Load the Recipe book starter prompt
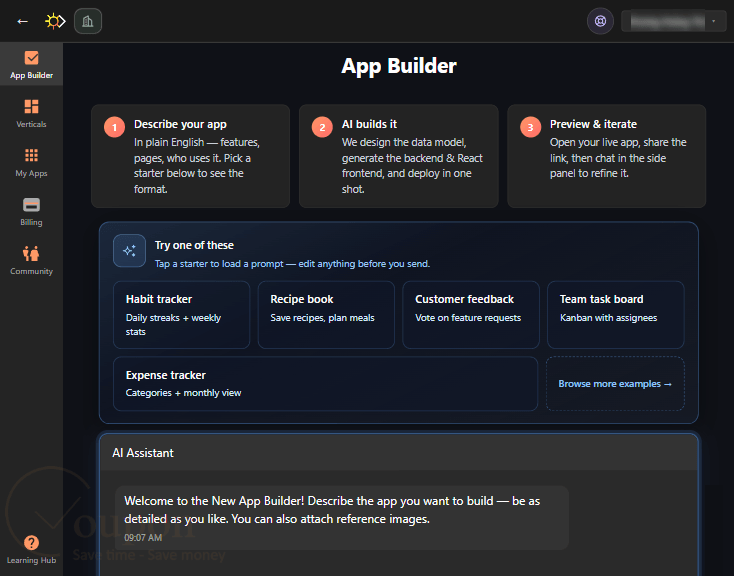The image size is (734, 576). pyautogui.click(x=326, y=315)
